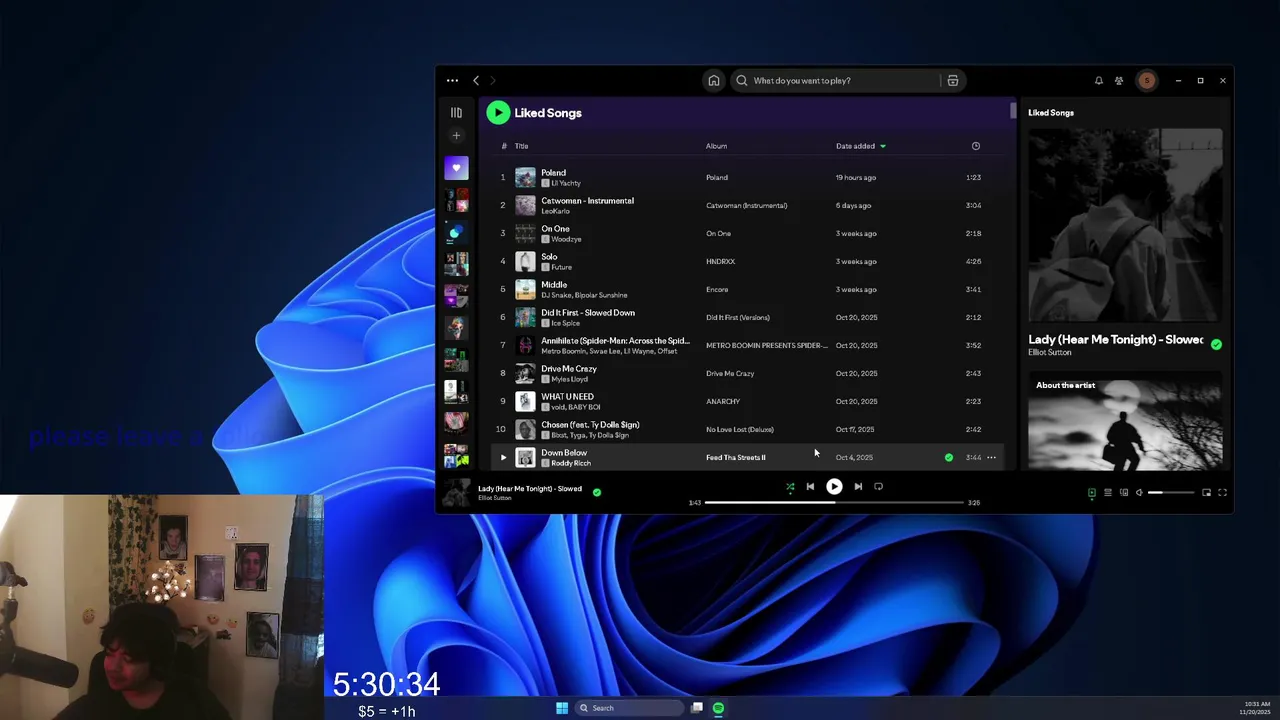Create a new playlist with plus button

coord(456,135)
